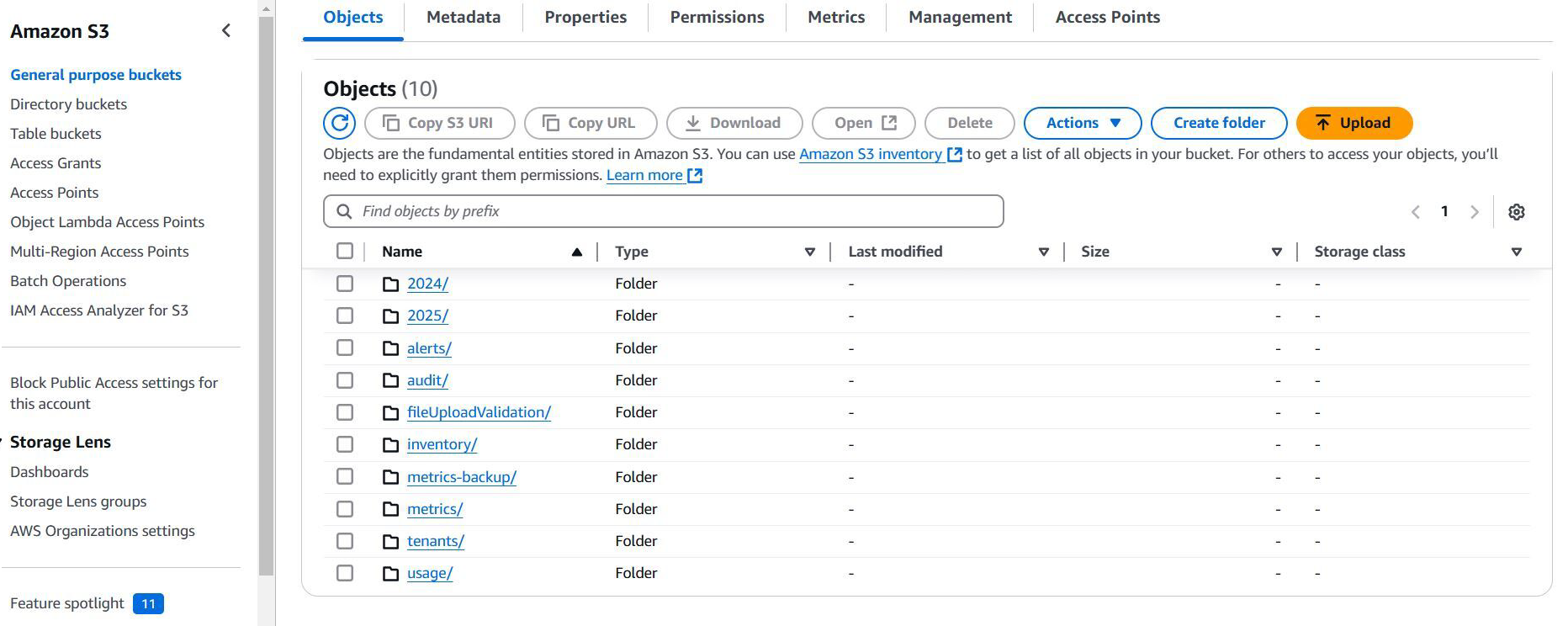Check the metrics-backup/ folder checkbox
The image size is (1568, 626).
click(345, 476)
